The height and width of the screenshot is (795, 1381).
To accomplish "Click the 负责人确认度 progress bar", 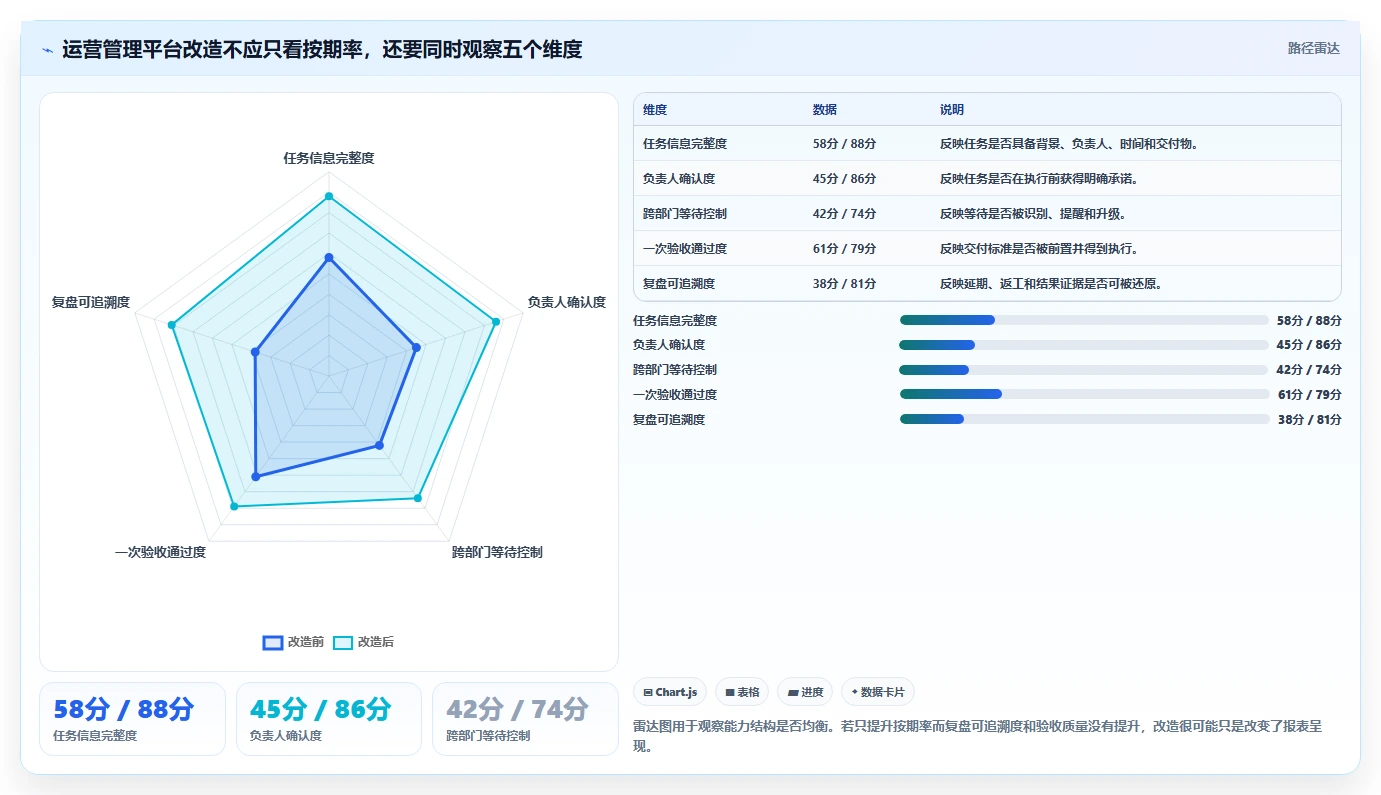I will click(x=1084, y=345).
